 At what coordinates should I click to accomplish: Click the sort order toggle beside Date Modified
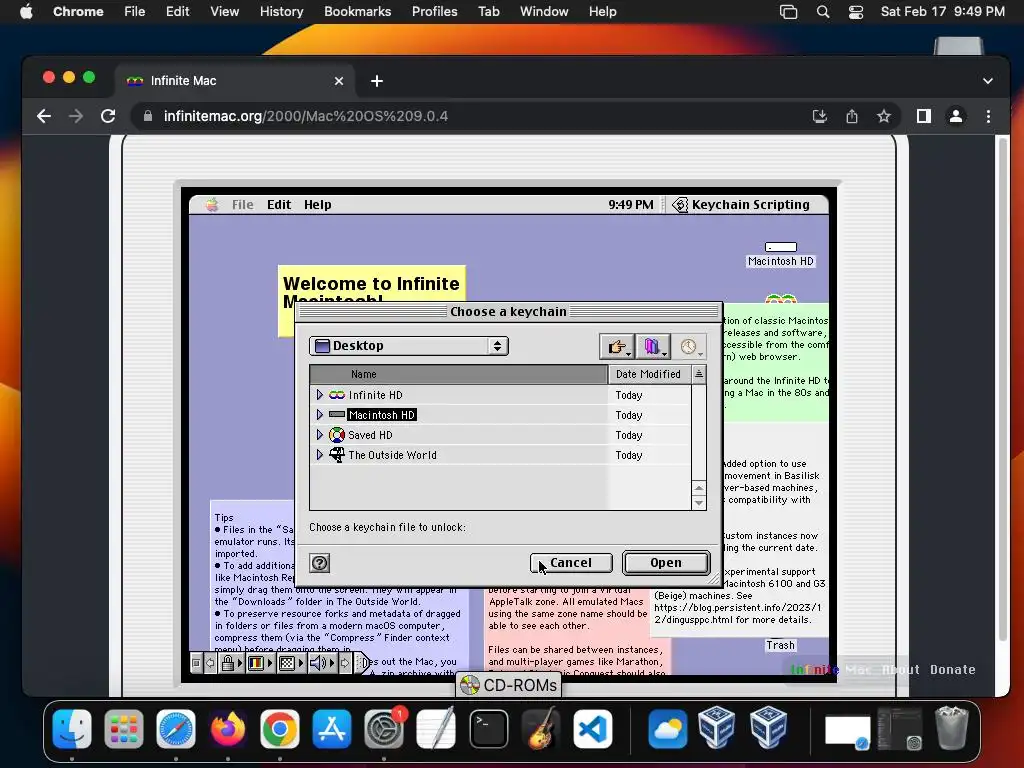698,374
